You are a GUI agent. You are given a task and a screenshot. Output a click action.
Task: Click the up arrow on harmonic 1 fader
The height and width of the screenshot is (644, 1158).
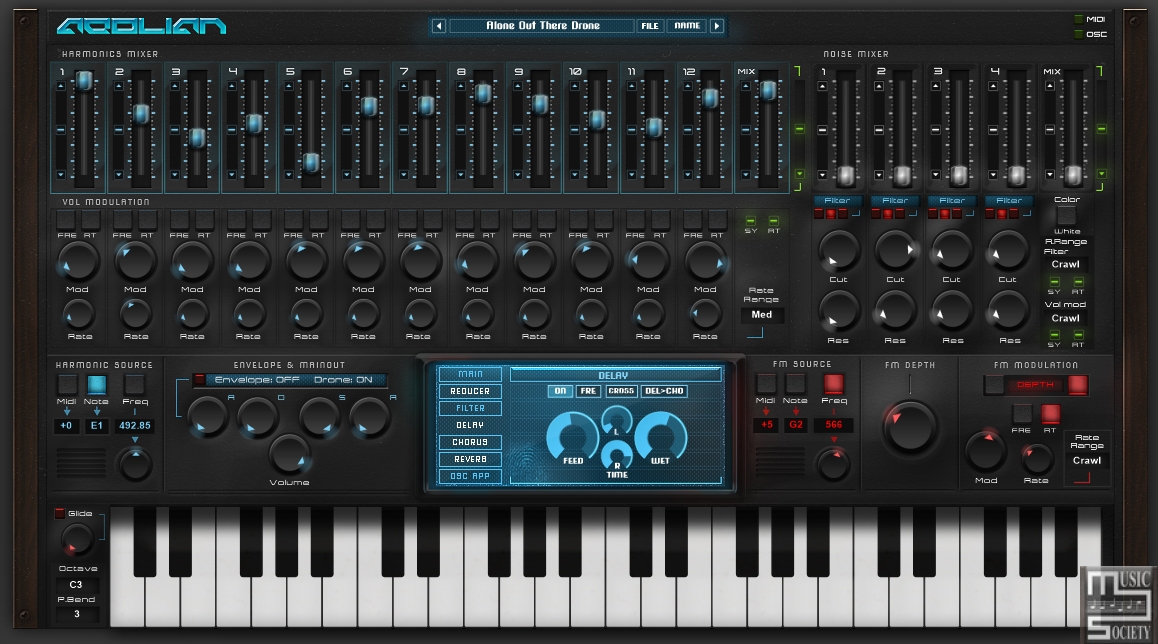(x=61, y=86)
